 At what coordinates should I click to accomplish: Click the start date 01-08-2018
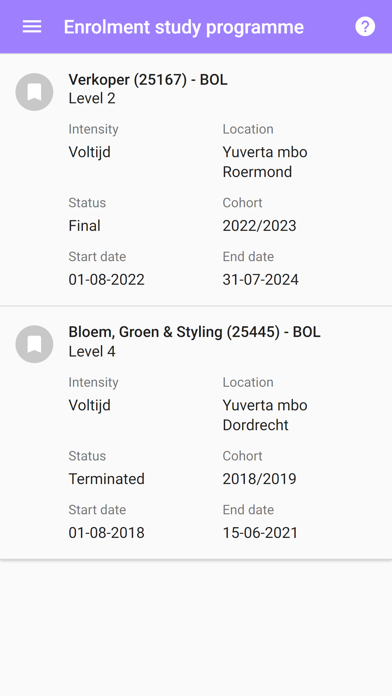pos(107,533)
